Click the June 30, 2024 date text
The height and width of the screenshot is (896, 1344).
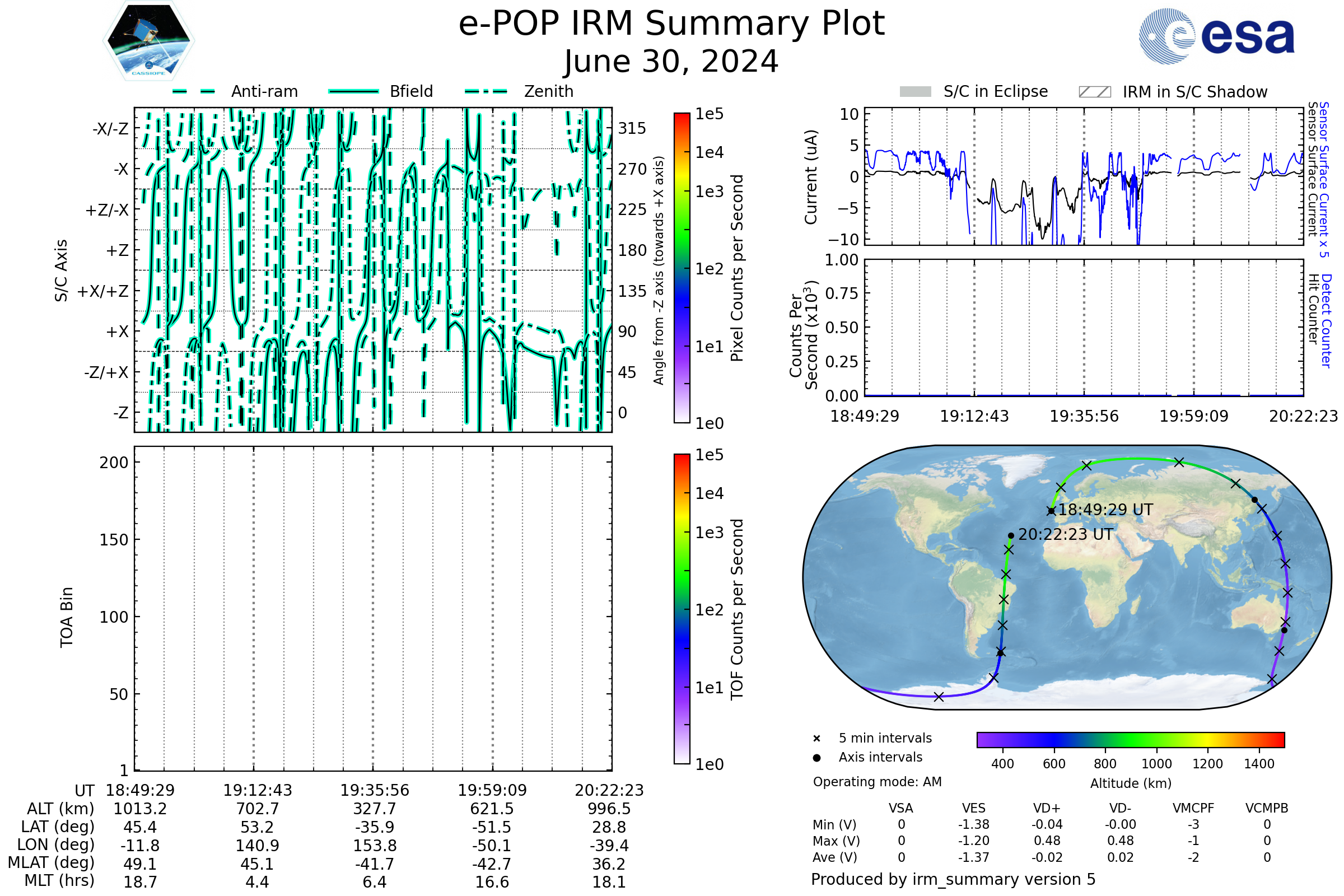[x=671, y=62]
